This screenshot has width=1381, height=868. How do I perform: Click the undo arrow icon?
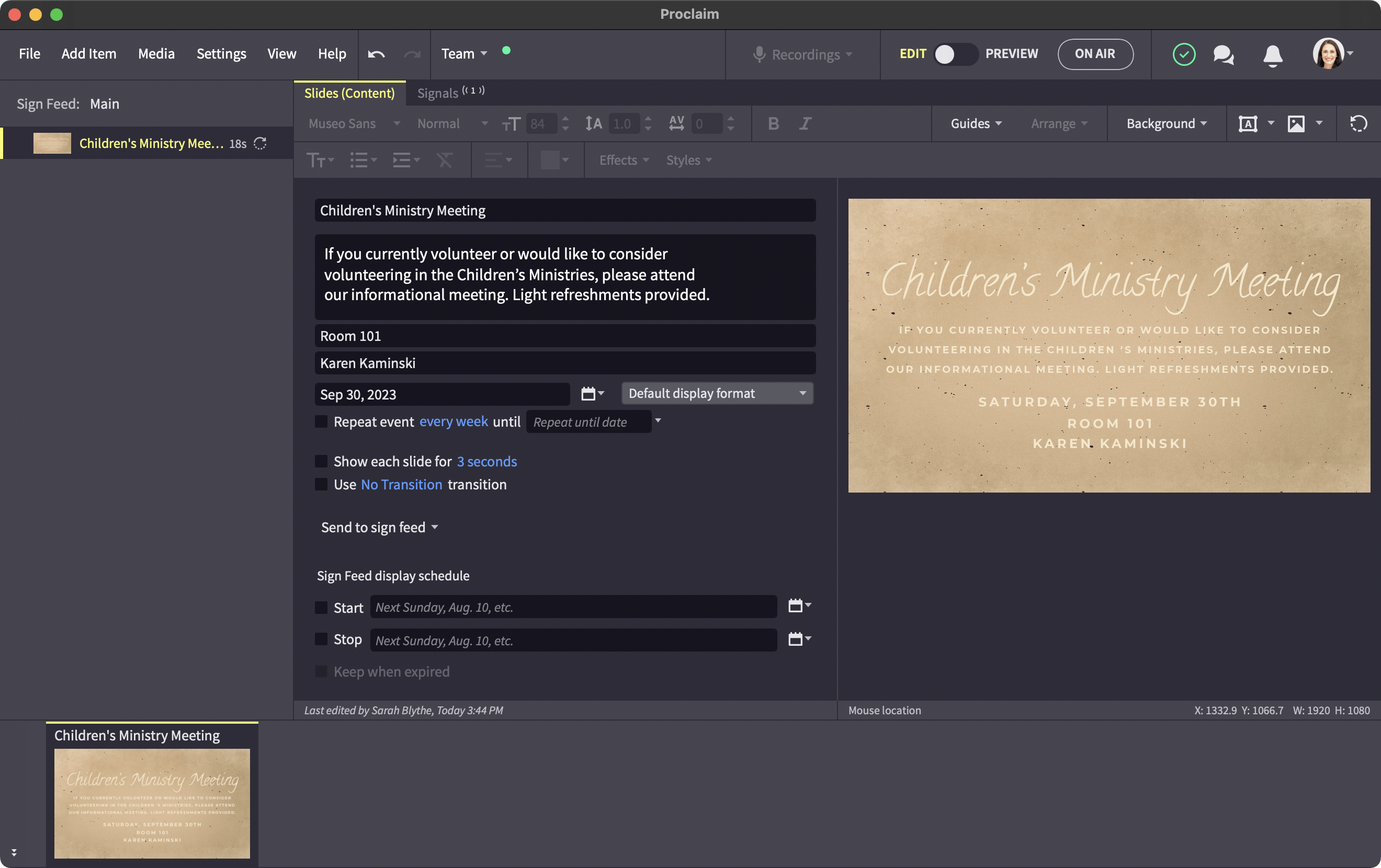click(x=376, y=54)
